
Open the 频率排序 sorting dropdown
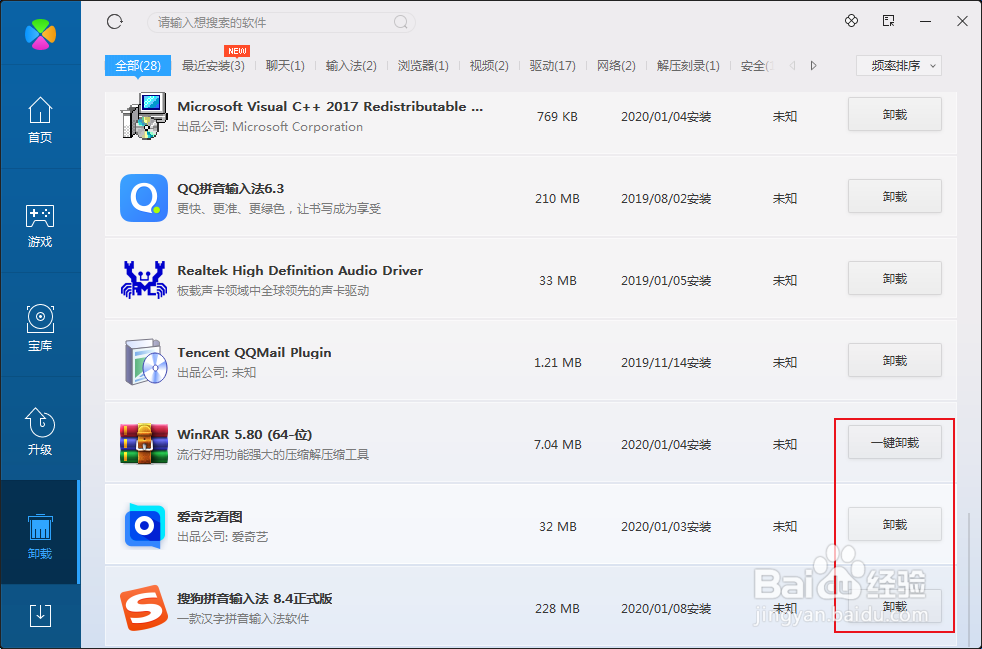[x=898, y=65]
